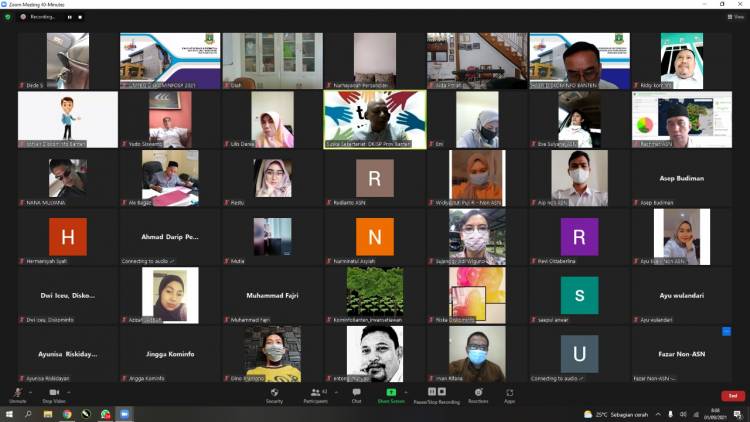Screen dimensions: 750x422
Task: Click the red End meeting button
Action: (732, 395)
